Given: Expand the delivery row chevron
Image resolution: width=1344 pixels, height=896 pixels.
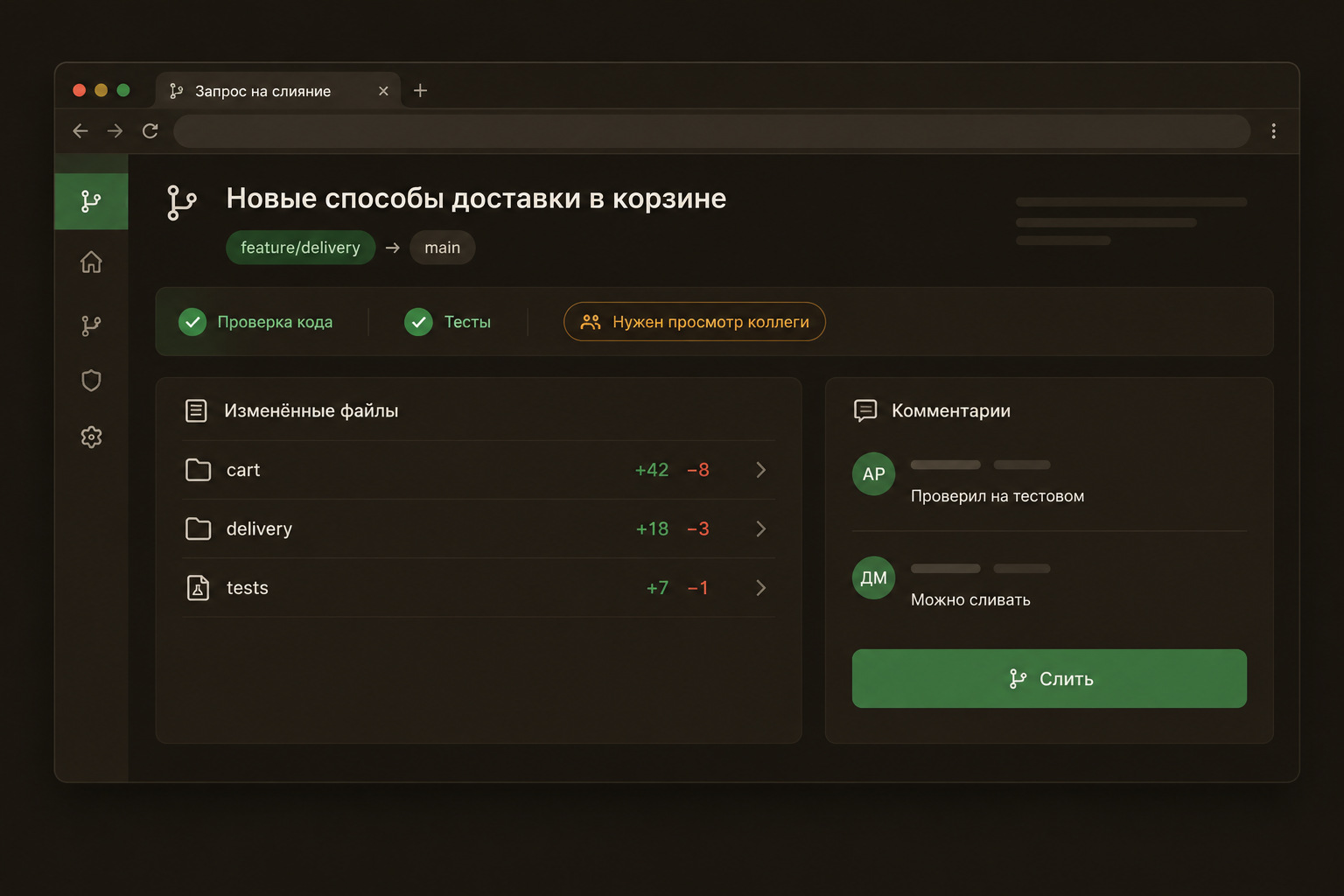Looking at the screenshot, I should click(760, 528).
